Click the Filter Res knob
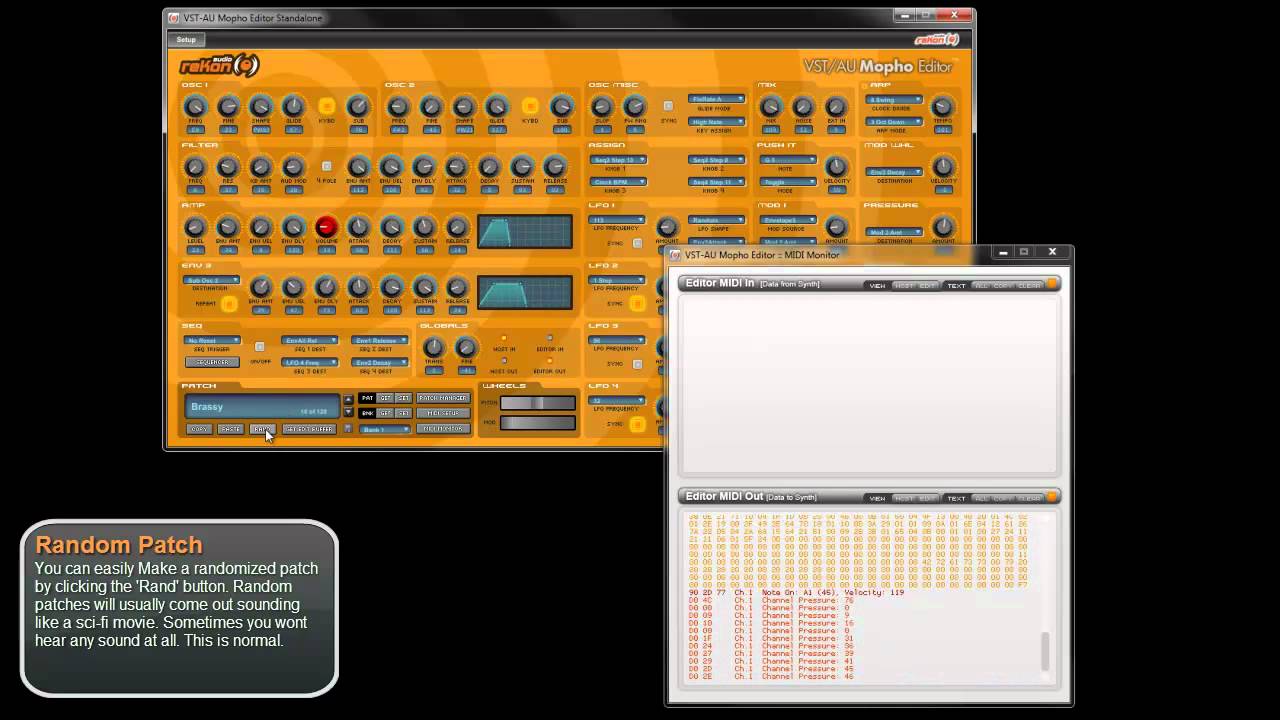1280x720 pixels. pyautogui.click(x=228, y=167)
